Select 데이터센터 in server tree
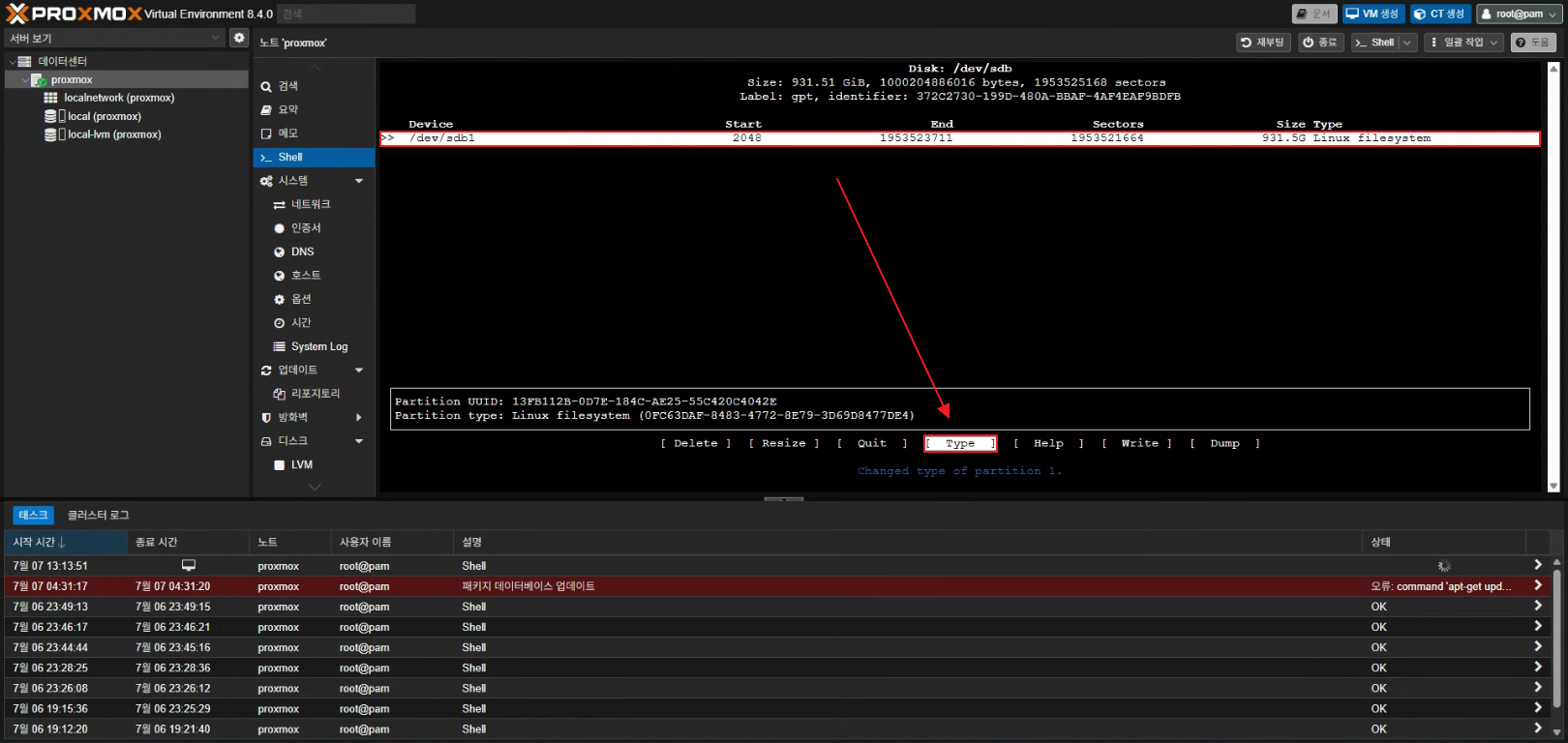 63,61
